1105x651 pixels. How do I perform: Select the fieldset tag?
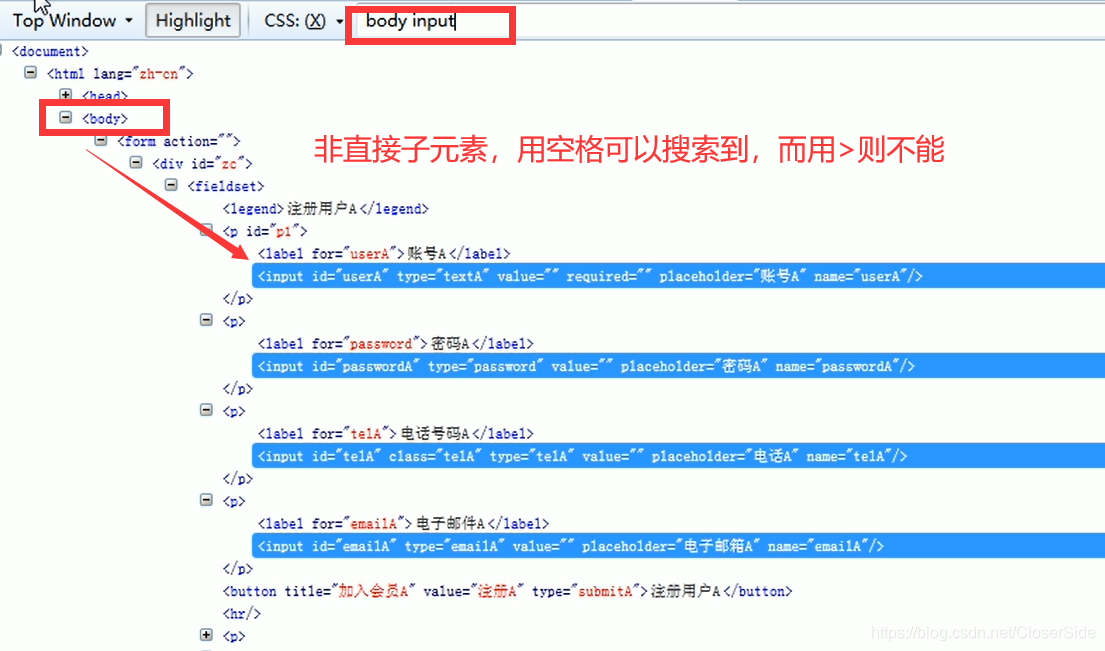click(x=226, y=186)
